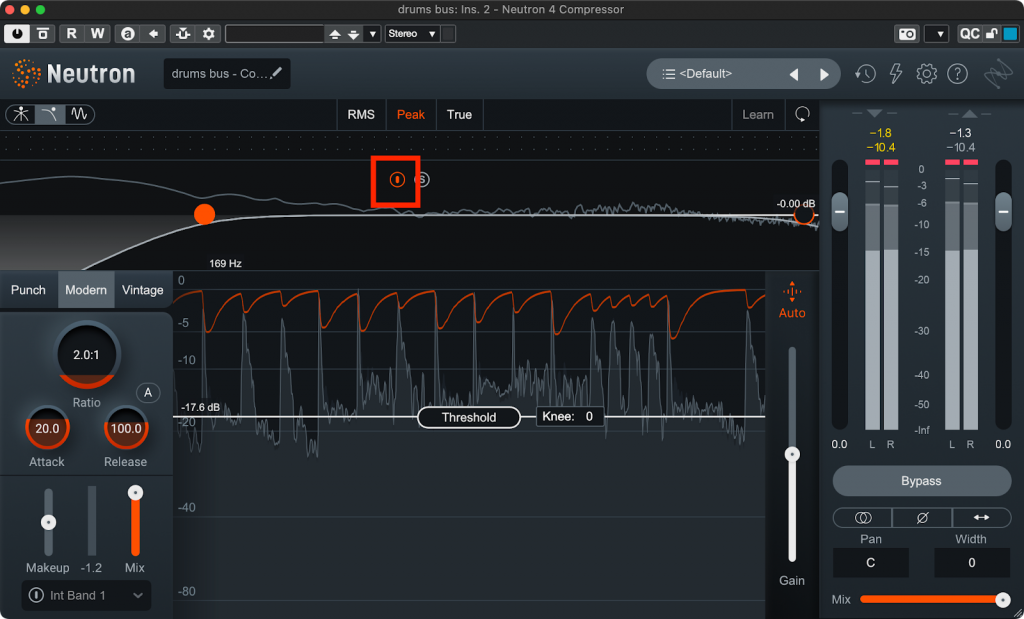Go to next Neutron preset arrow
This screenshot has width=1024, height=619.
[x=824, y=74]
